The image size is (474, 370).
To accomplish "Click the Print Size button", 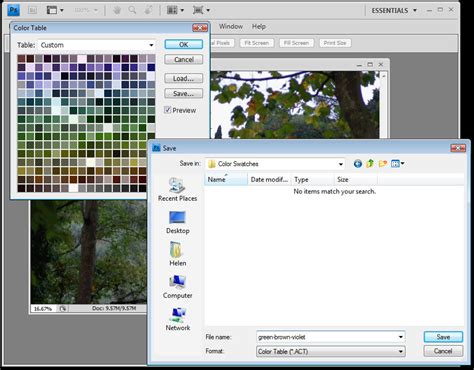I will tap(335, 43).
